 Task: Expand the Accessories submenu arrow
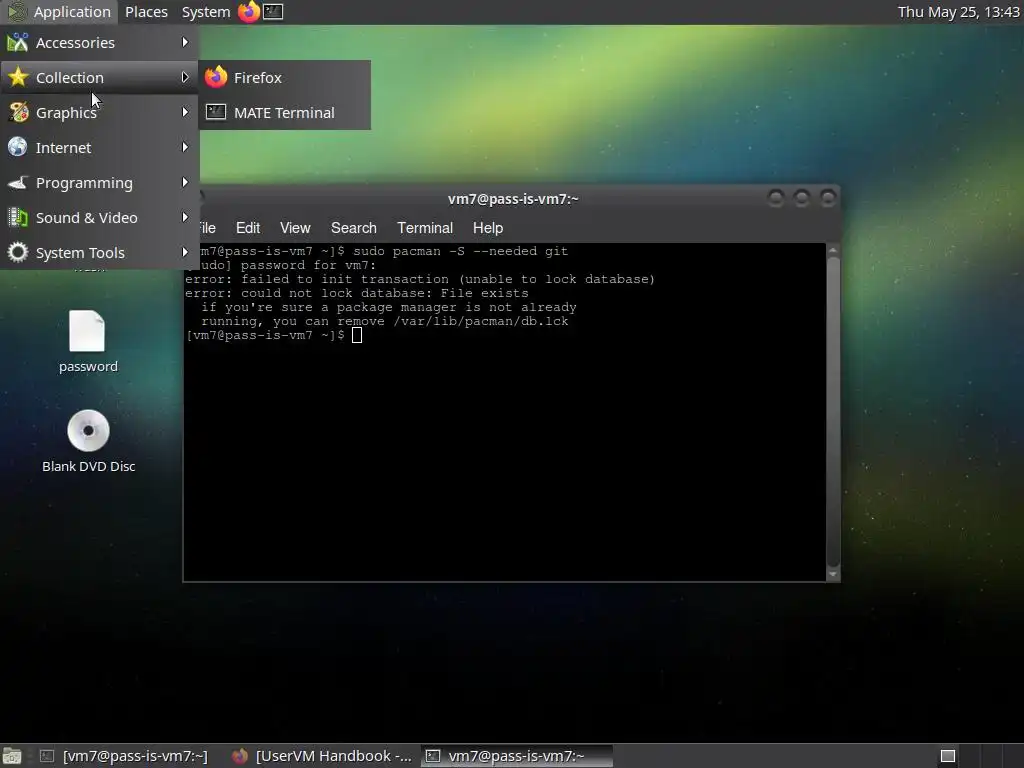[x=185, y=42]
